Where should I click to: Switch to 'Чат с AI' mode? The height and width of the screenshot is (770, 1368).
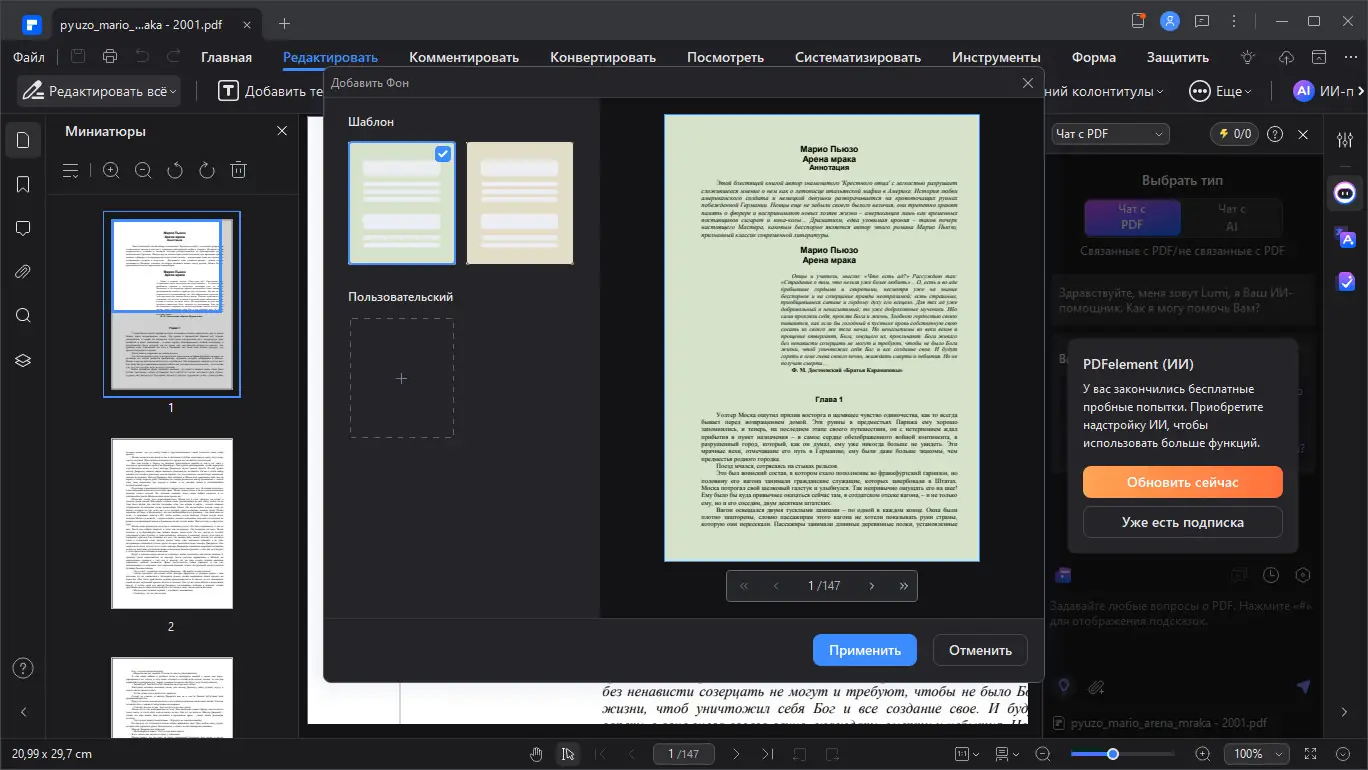coord(1231,217)
